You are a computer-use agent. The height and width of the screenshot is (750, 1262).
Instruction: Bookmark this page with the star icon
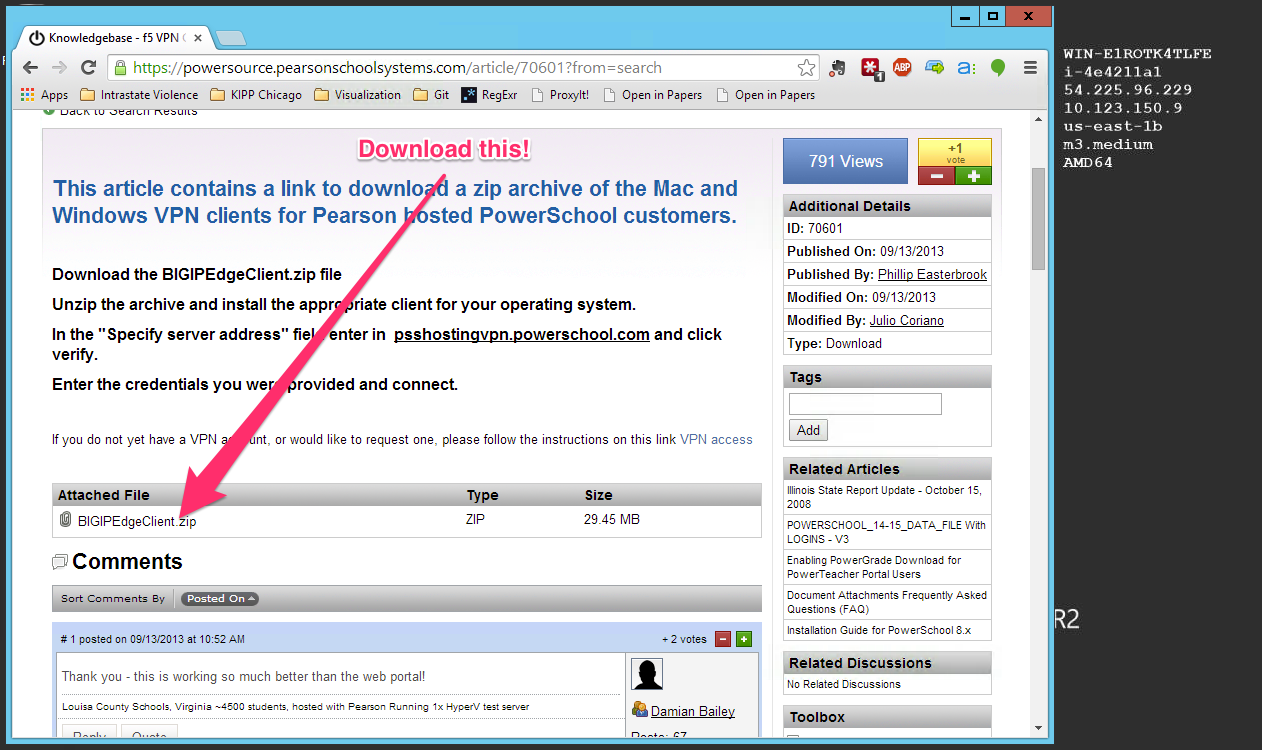pos(806,68)
